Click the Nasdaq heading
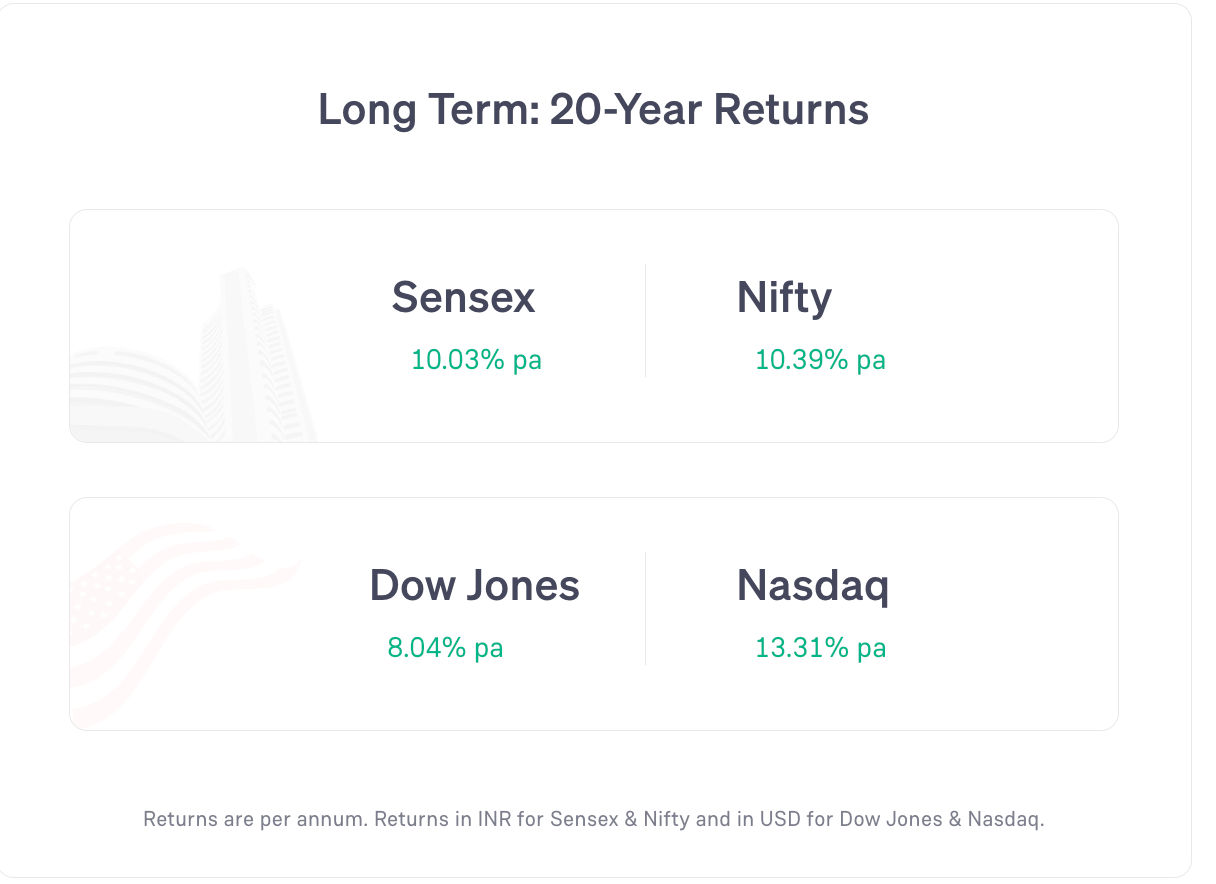The width and height of the screenshot is (1216, 884). coord(812,586)
